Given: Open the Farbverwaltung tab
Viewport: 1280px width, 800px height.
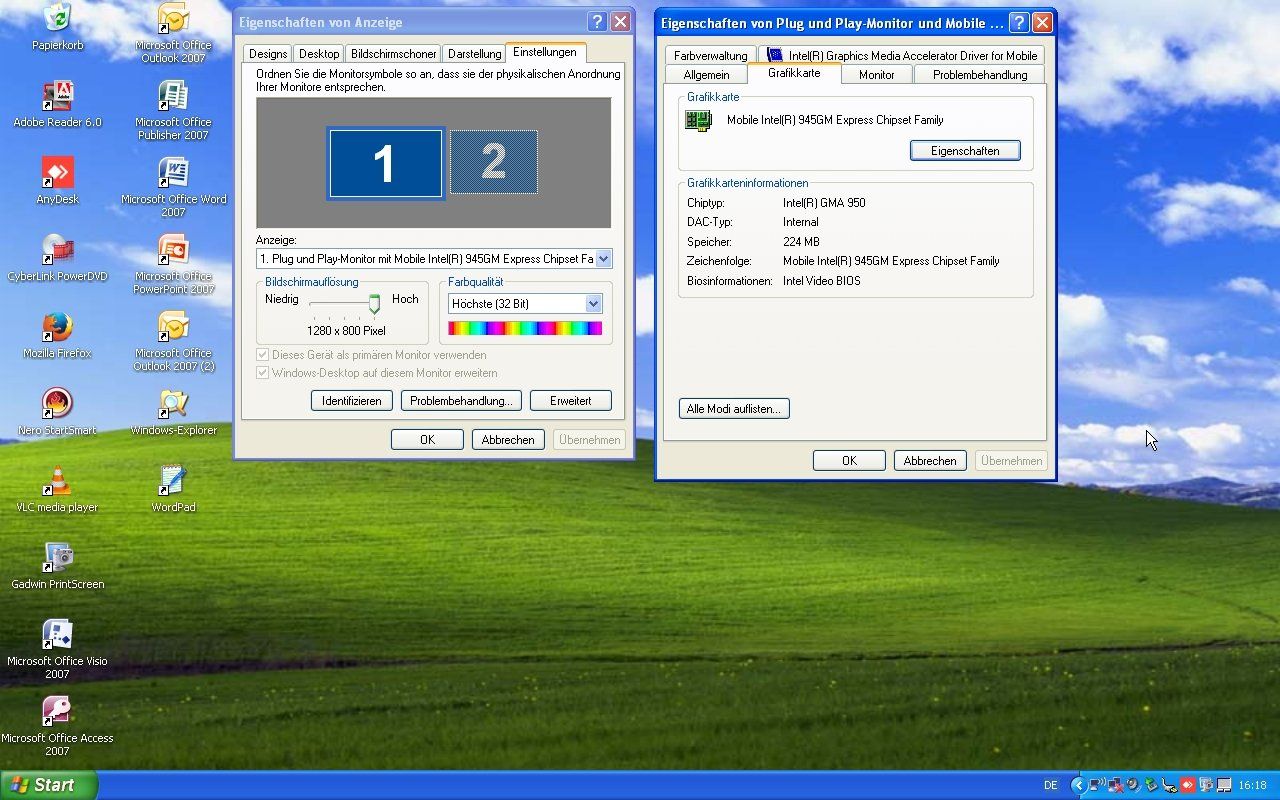Looking at the screenshot, I should click(x=710, y=56).
